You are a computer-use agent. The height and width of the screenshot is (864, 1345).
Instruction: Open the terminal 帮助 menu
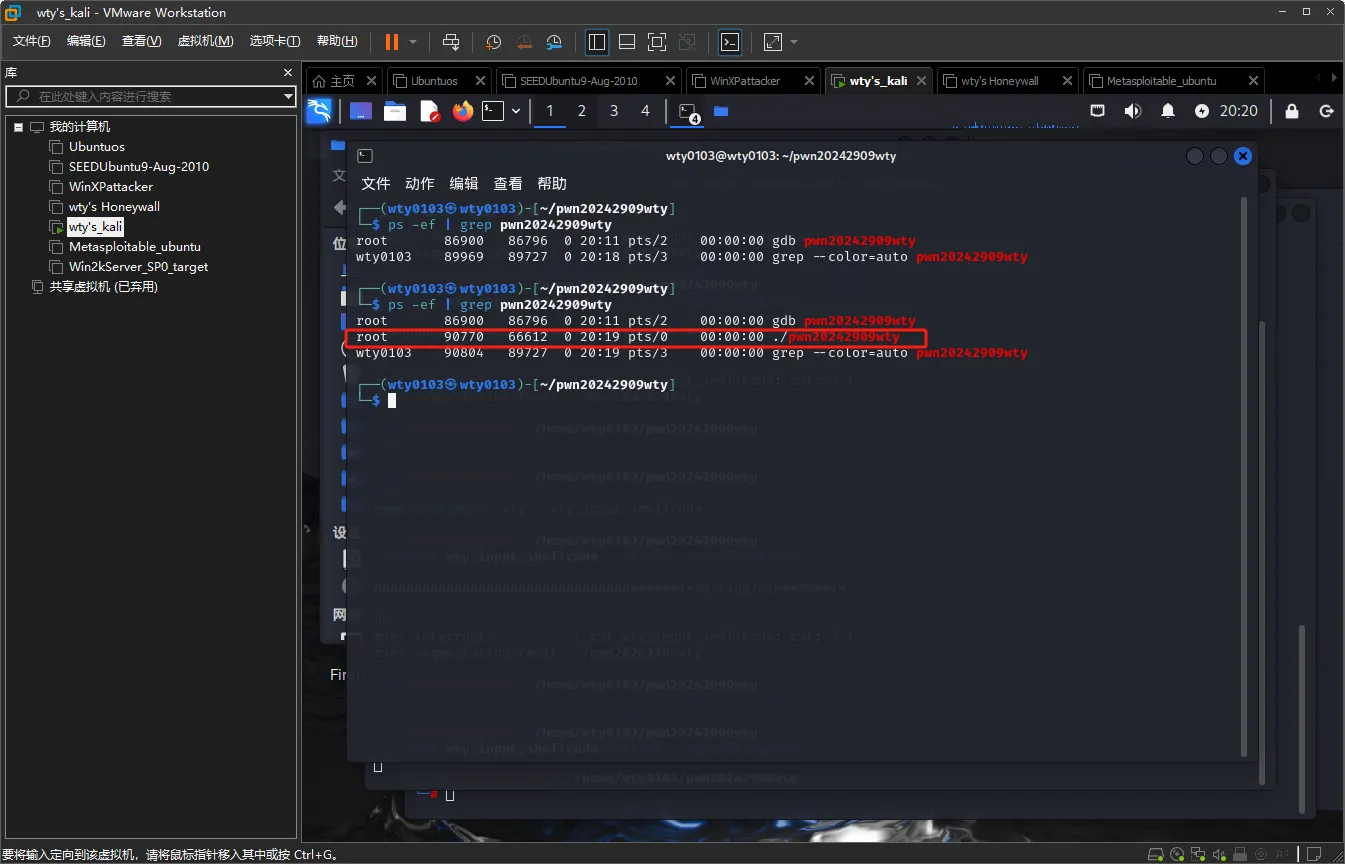point(552,183)
